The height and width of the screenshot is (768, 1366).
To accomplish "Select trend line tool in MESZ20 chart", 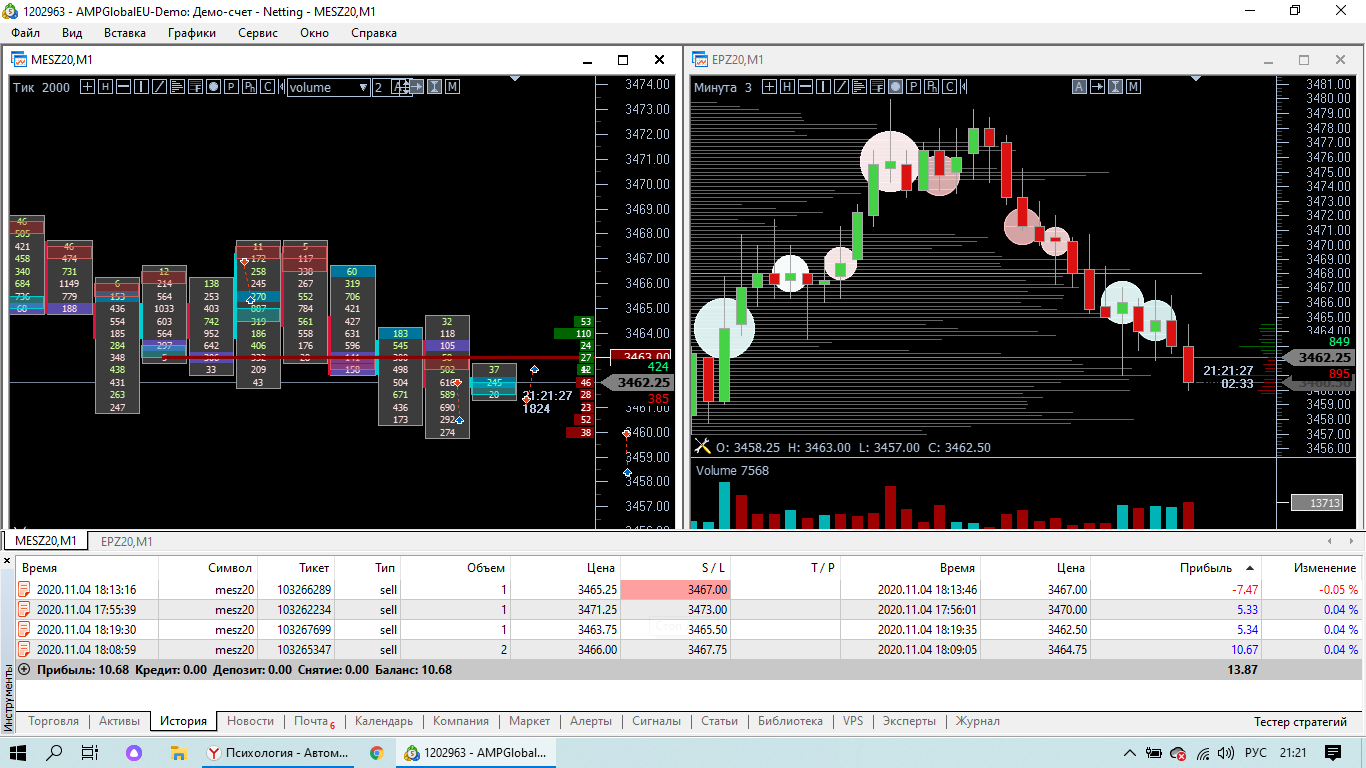I will coord(160,87).
